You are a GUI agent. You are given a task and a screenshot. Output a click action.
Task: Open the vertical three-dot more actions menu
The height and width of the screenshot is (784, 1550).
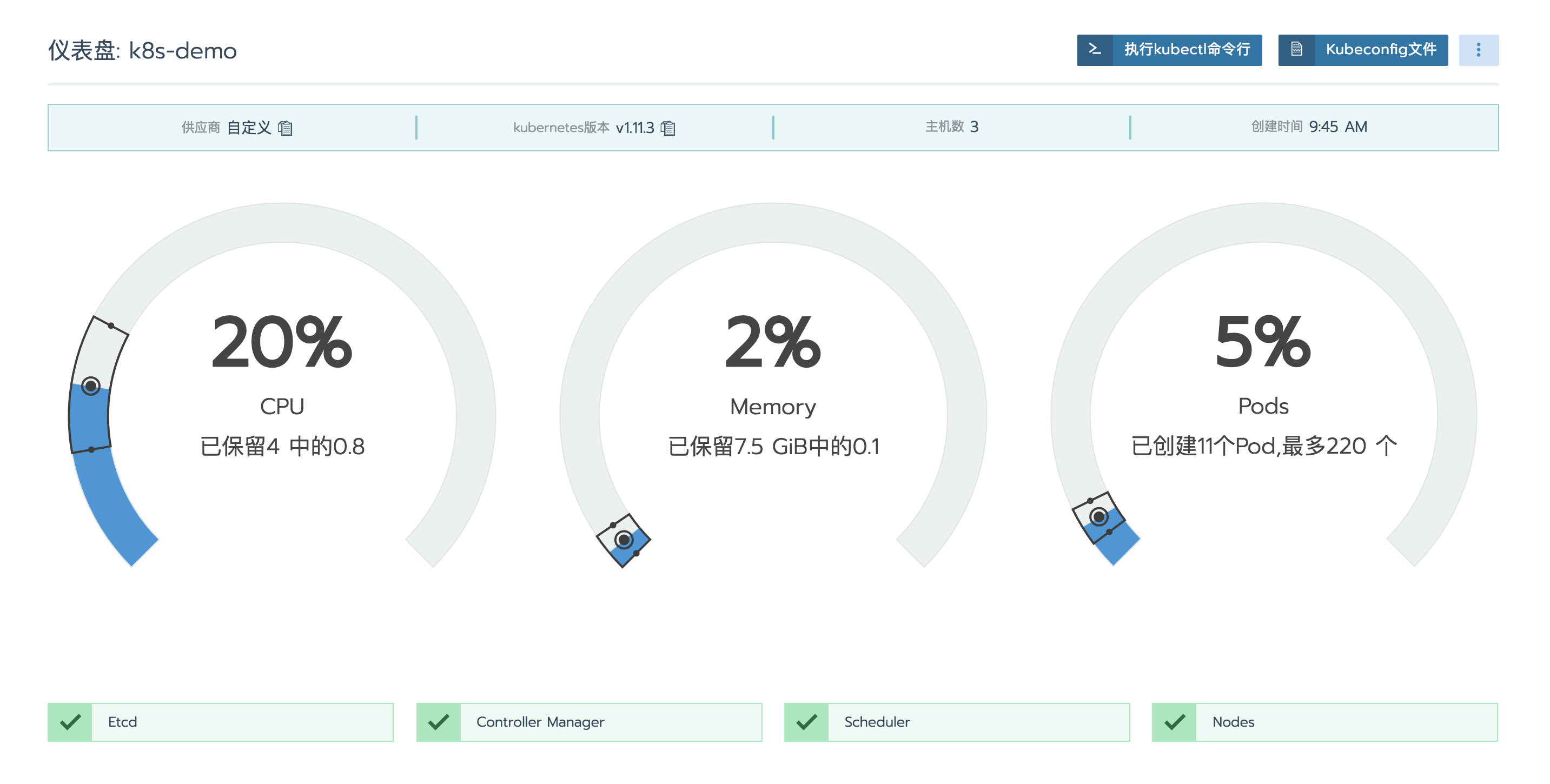click(1478, 50)
